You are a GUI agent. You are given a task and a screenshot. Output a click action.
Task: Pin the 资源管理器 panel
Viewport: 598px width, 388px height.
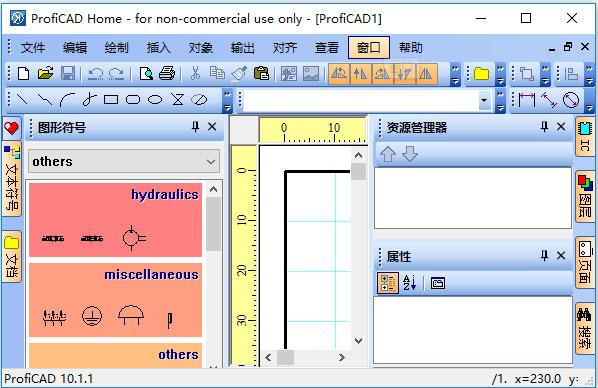click(544, 127)
